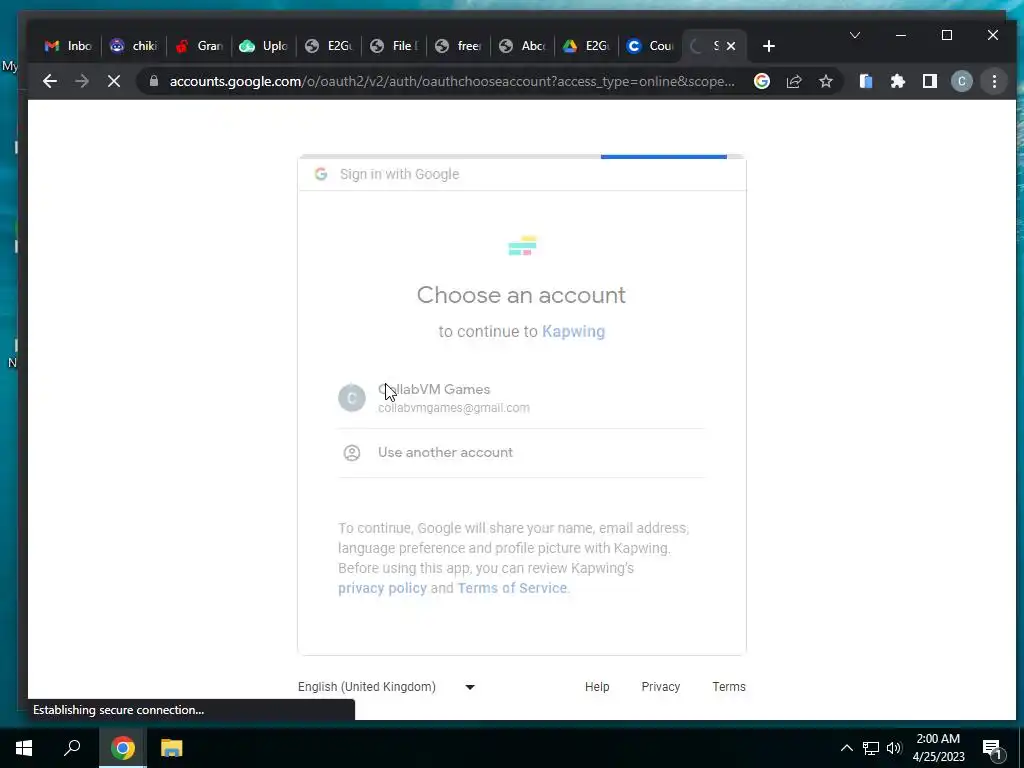Click the address bar URL
The image size is (1024, 768).
pyautogui.click(x=452, y=81)
